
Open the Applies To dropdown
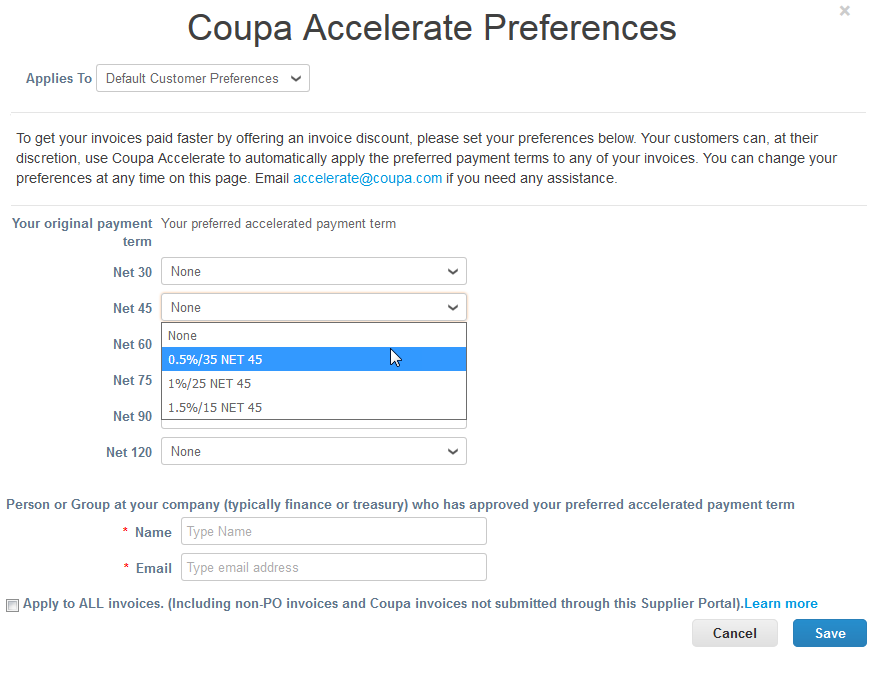click(203, 78)
